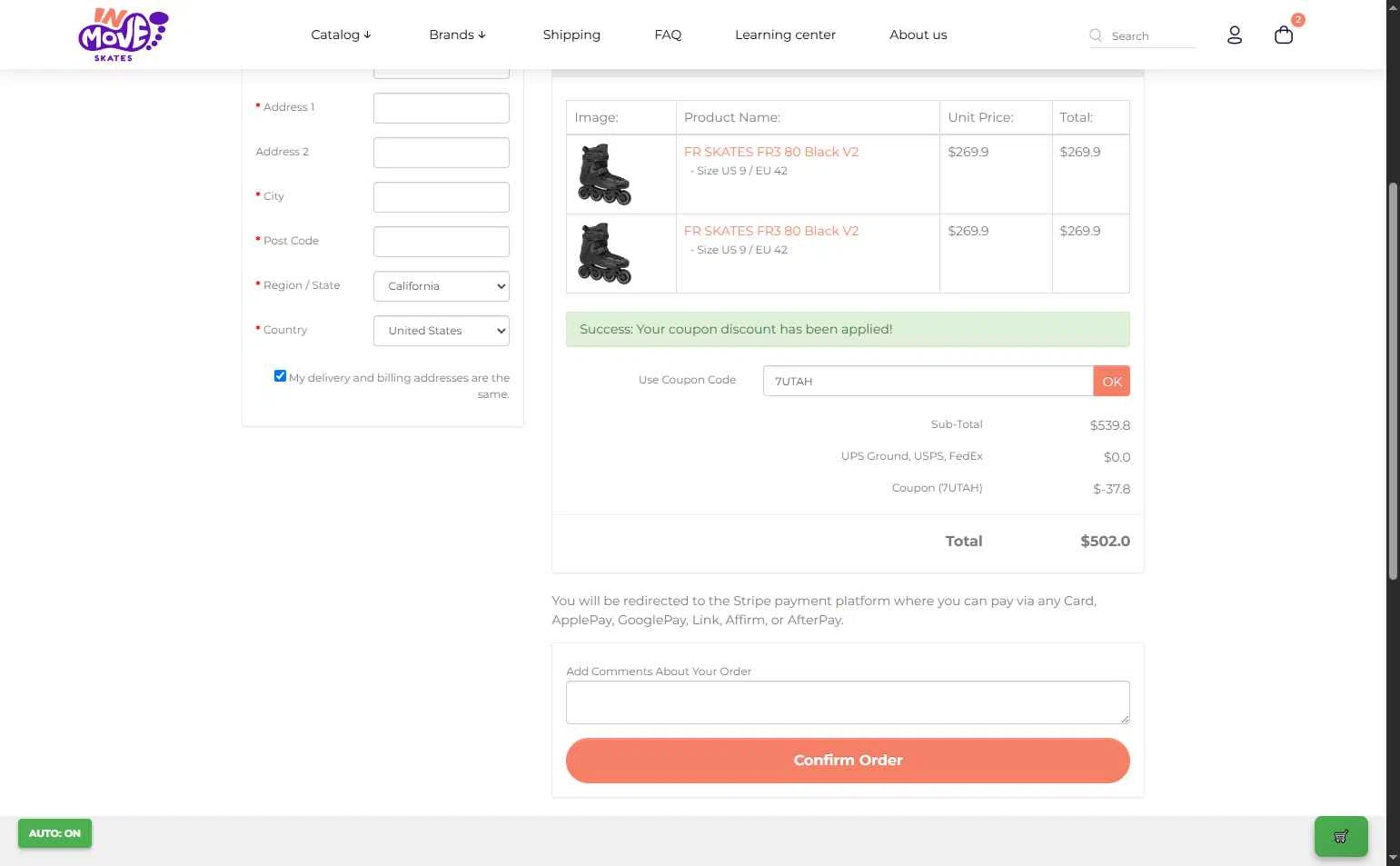Viewport: 1400px width, 866px height.
Task: Click the Sub-Total value $539.8
Action: click(1110, 425)
